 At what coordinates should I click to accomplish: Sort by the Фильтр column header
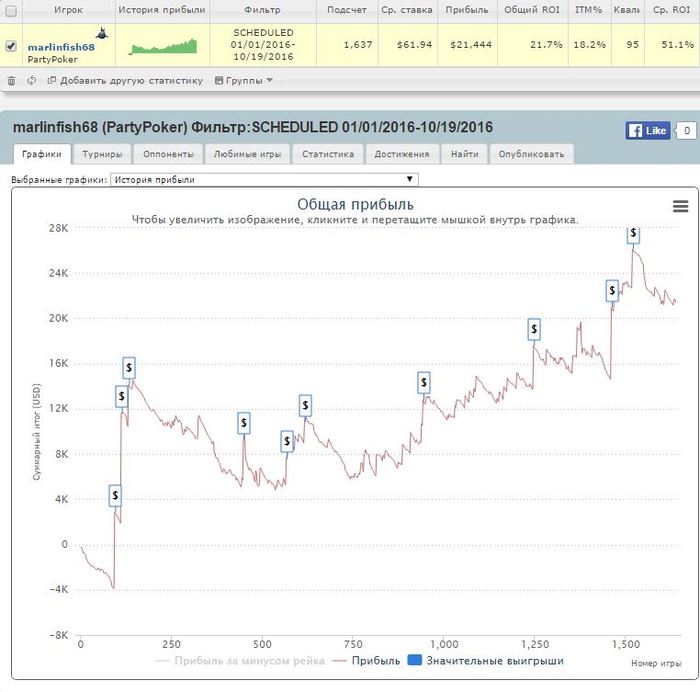point(262,10)
